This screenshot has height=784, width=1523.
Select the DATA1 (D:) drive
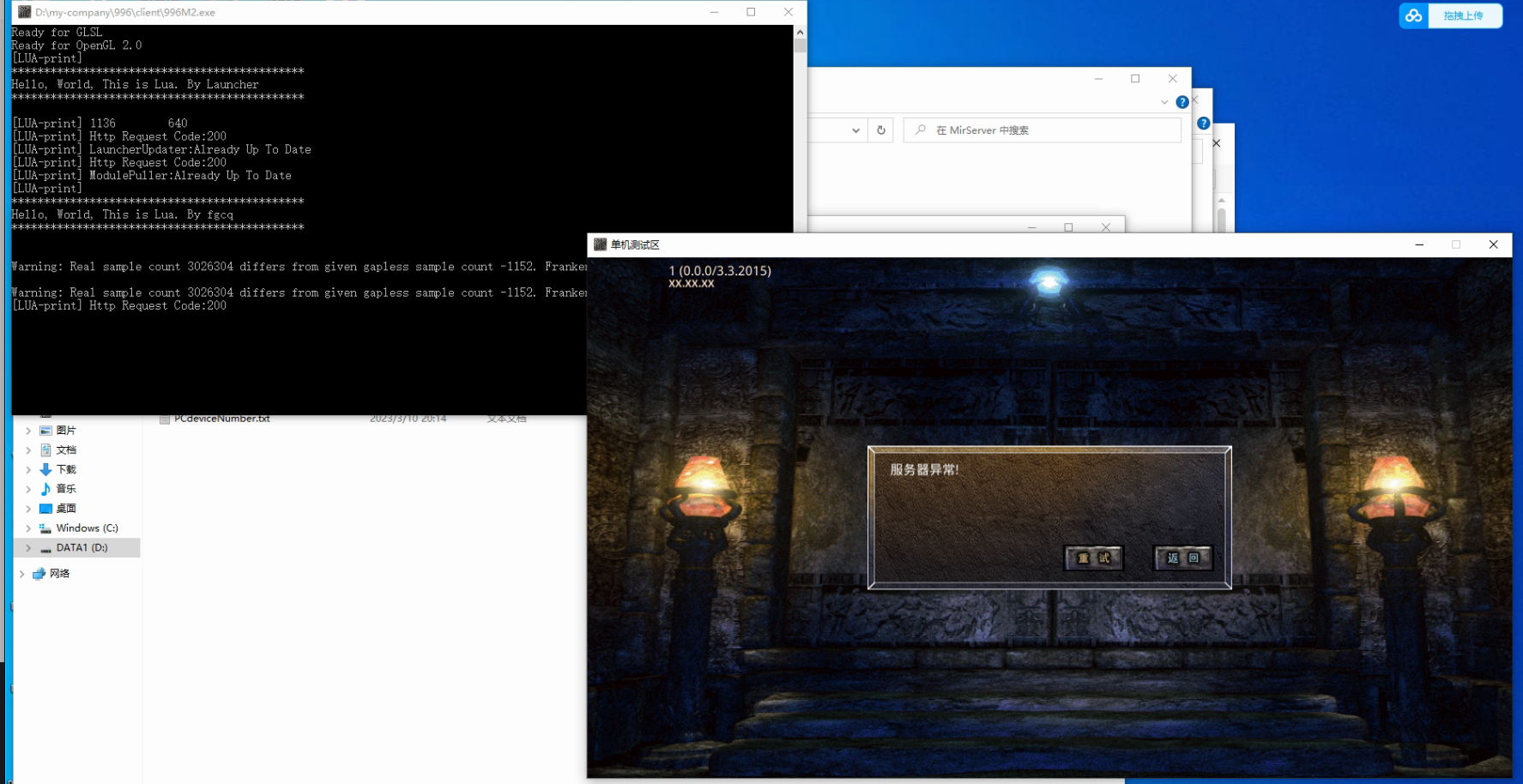(82, 547)
